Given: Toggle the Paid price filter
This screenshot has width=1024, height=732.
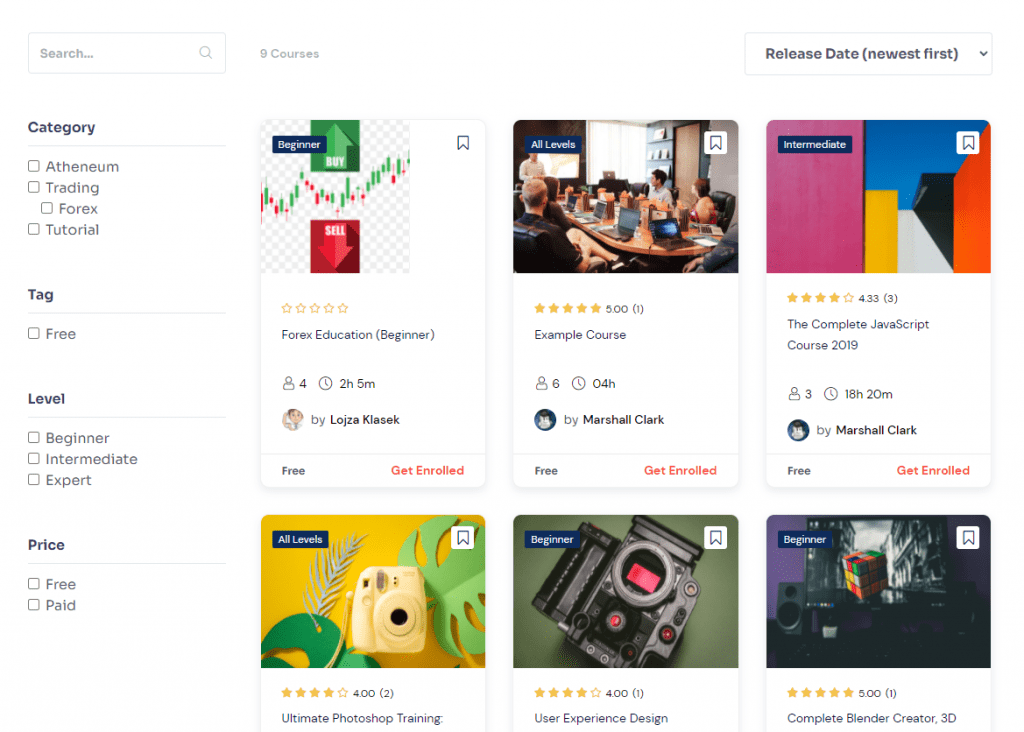Looking at the screenshot, I should (x=34, y=605).
